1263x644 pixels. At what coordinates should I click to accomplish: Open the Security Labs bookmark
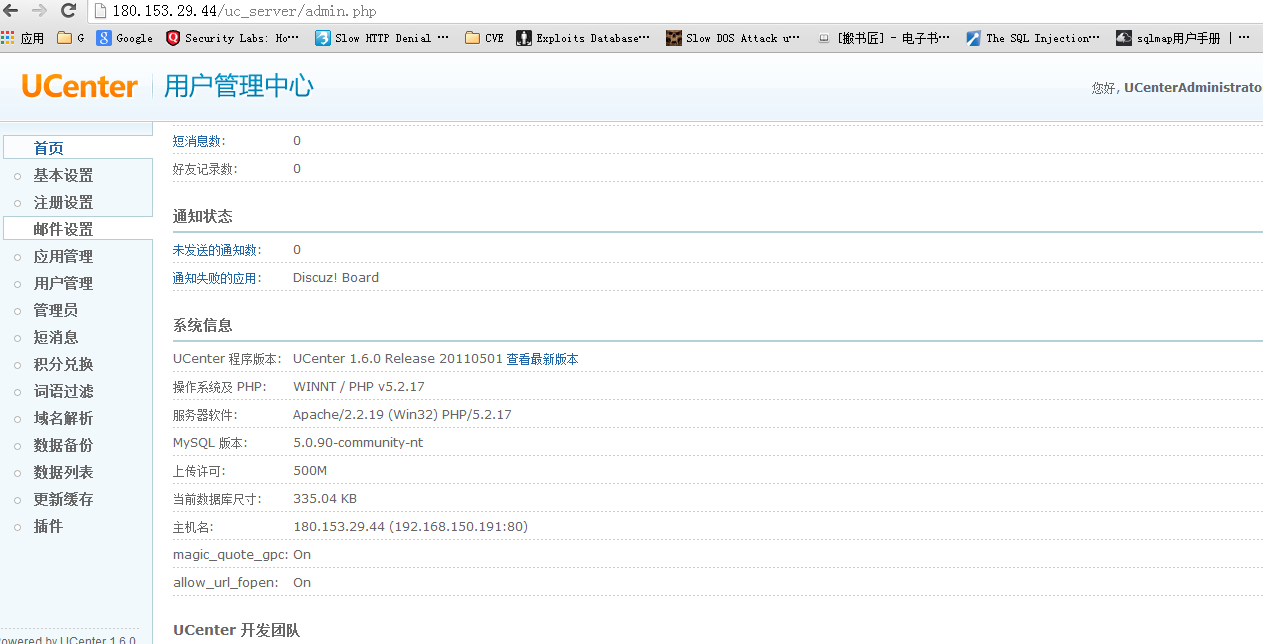pos(233,38)
